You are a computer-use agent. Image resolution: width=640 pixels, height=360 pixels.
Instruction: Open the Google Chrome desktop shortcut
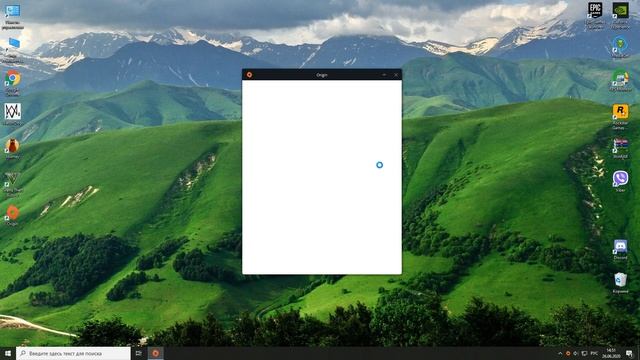coord(13,82)
